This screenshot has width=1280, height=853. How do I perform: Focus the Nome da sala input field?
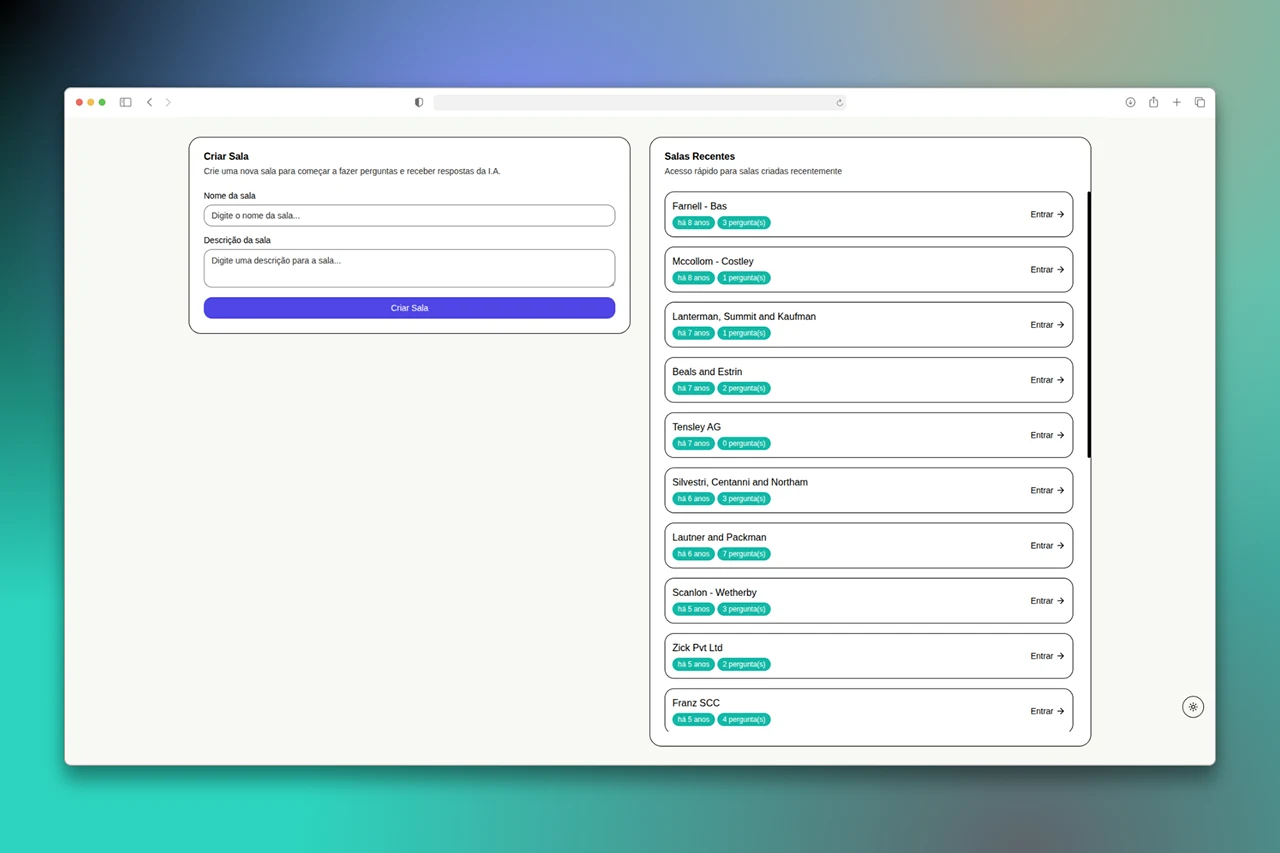[x=409, y=215]
